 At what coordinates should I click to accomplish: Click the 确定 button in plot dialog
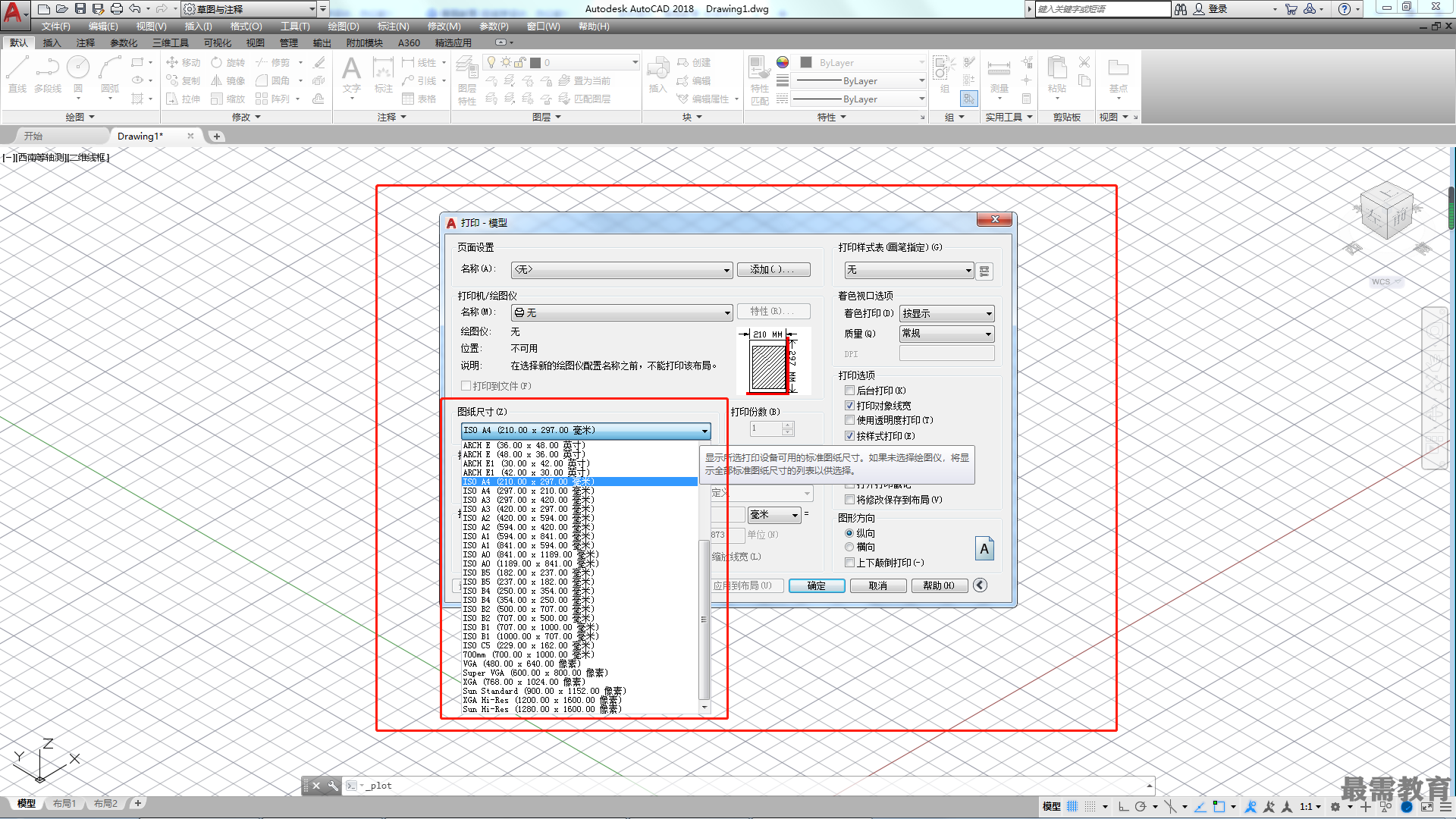(x=817, y=585)
